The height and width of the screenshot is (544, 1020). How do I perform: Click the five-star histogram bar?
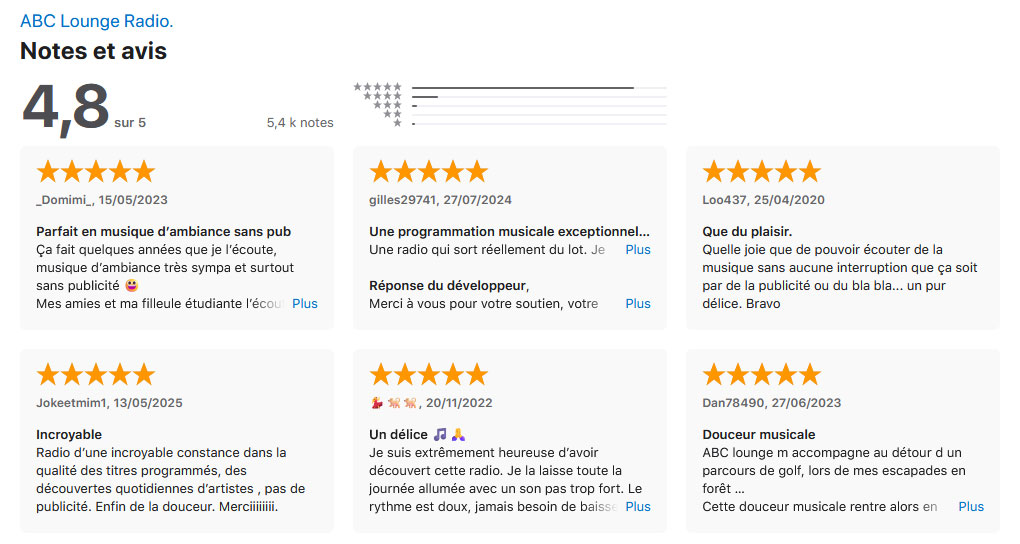coord(539,87)
